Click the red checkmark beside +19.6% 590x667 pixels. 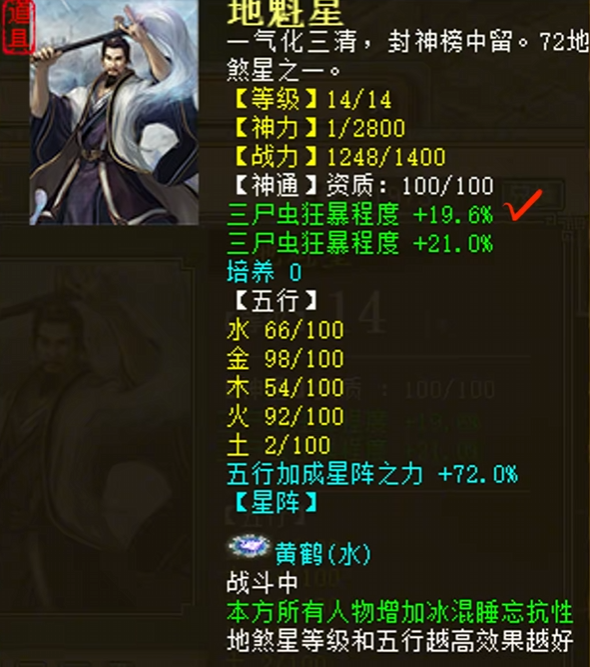(523, 205)
